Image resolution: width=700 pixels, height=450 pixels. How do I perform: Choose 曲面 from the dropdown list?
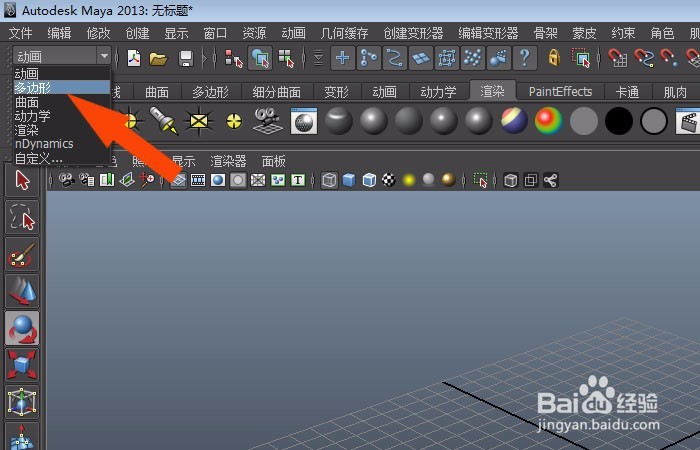point(62,102)
